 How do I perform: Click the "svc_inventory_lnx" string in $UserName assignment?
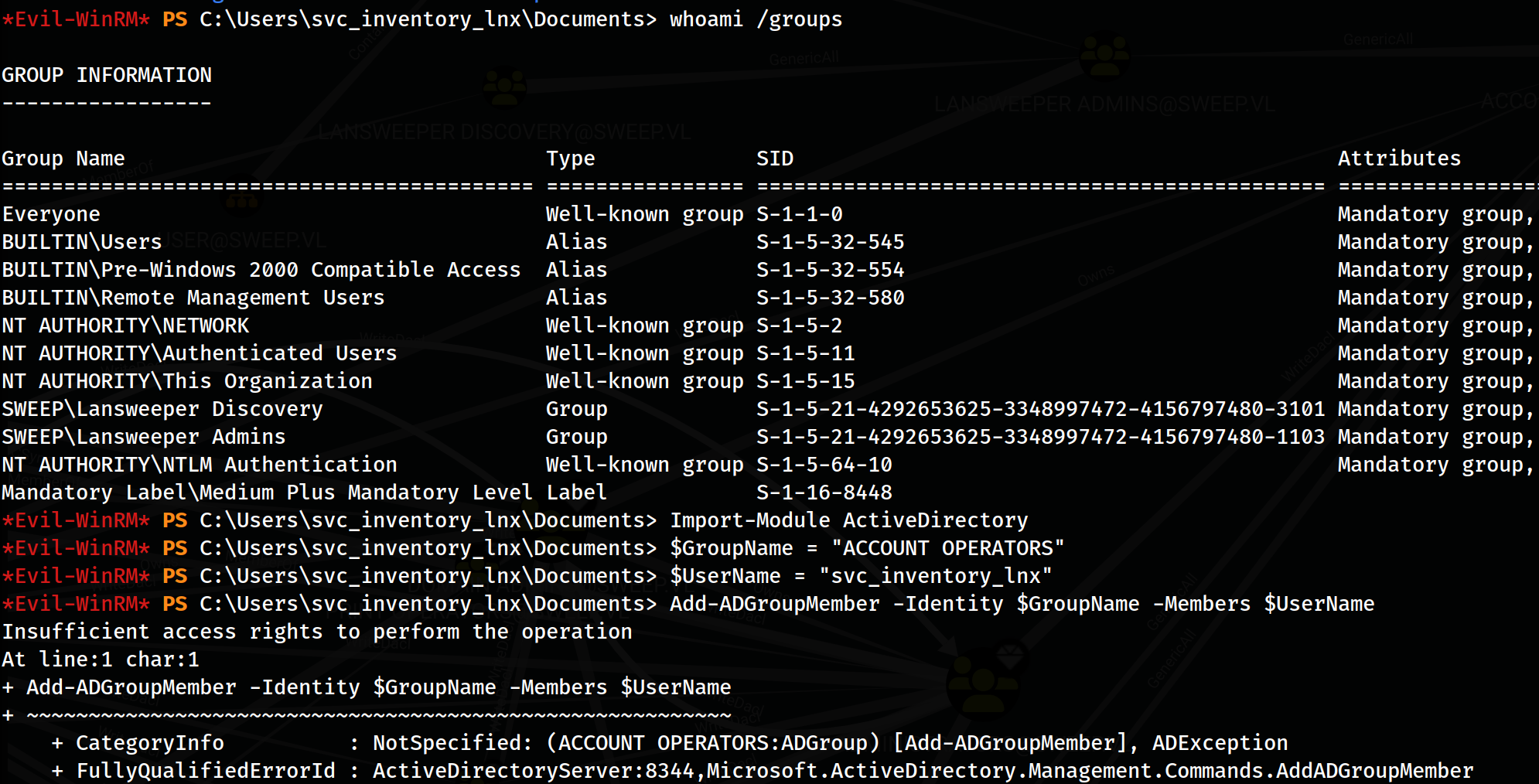pos(935,576)
